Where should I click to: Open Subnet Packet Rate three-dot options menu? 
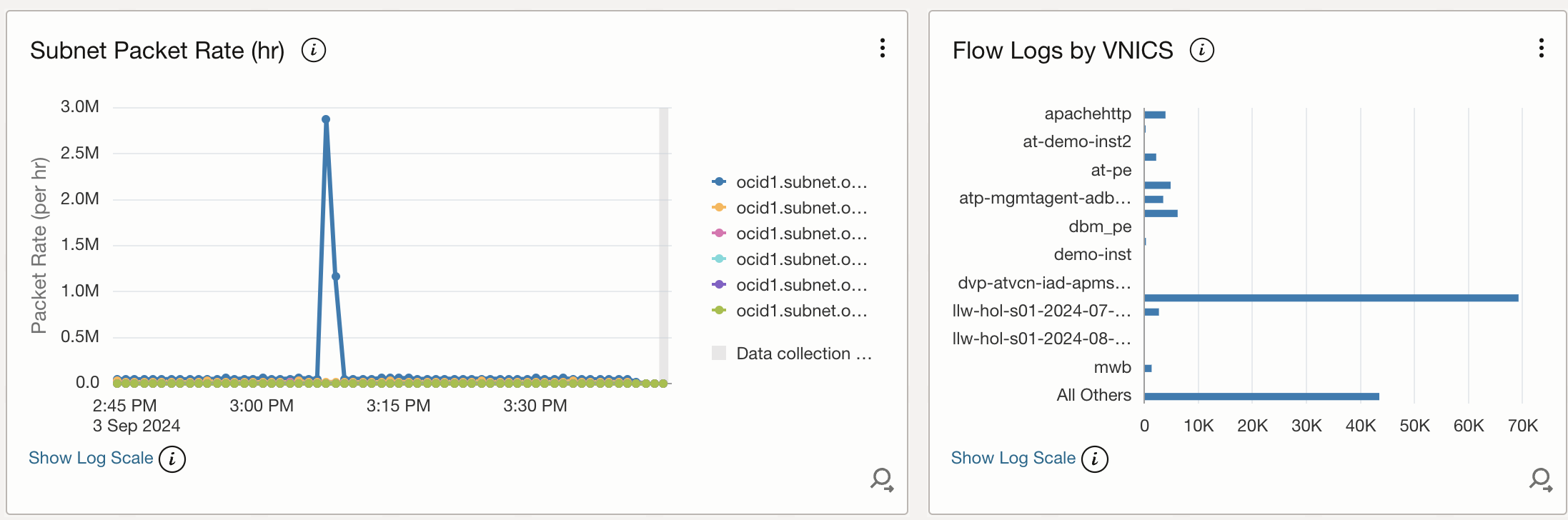(x=883, y=48)
